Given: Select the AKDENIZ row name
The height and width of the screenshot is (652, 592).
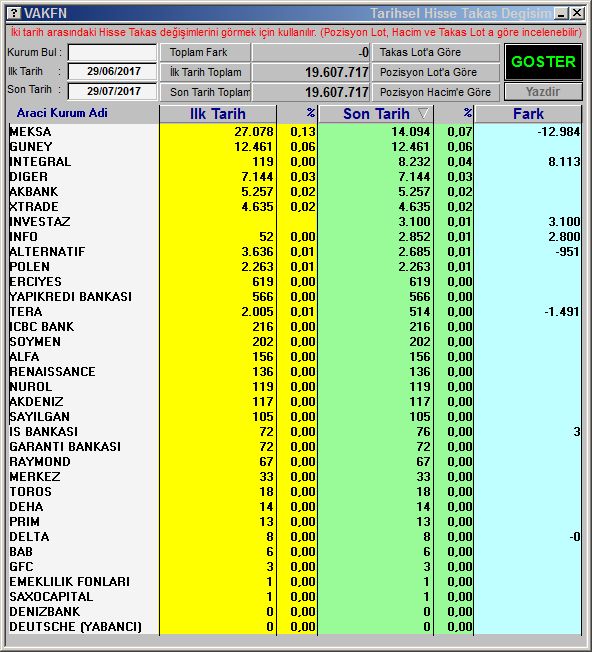Looking at the screenshot, I should coord(37,402).
